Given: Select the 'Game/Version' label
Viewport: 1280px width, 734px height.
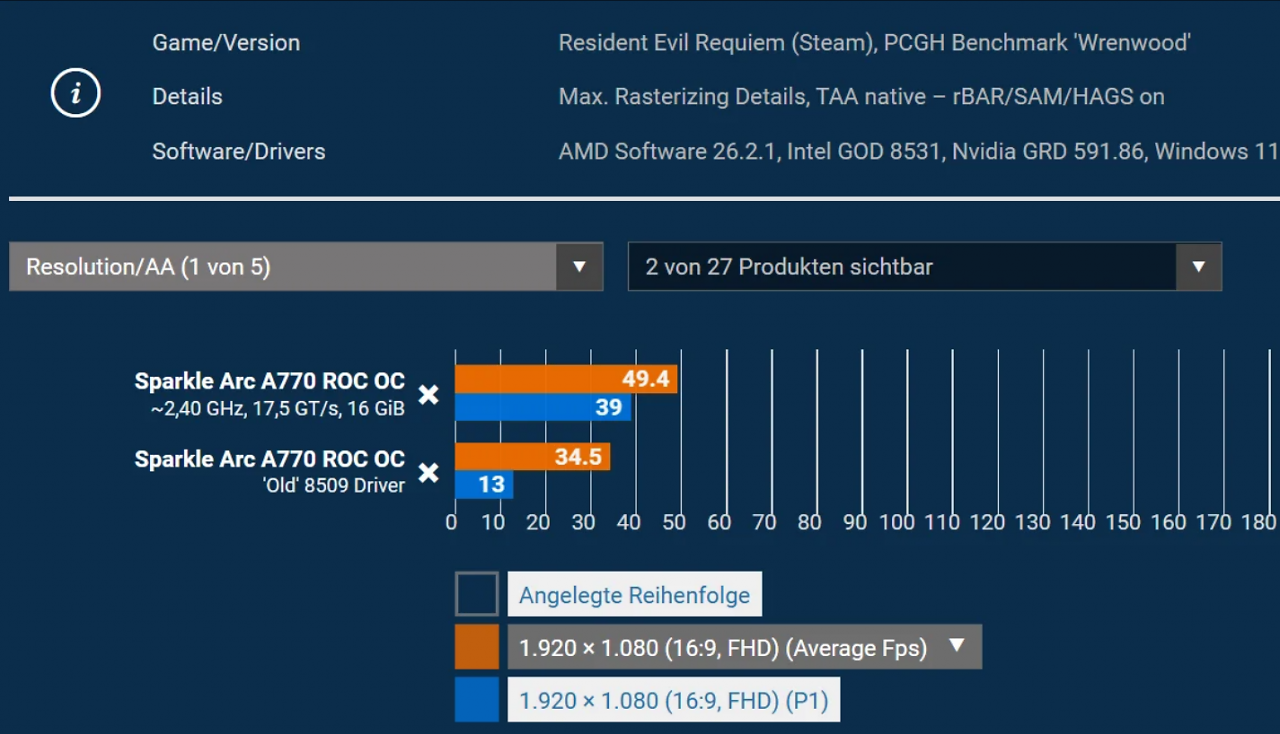Looking at the screenshot, I should point(226,43).
